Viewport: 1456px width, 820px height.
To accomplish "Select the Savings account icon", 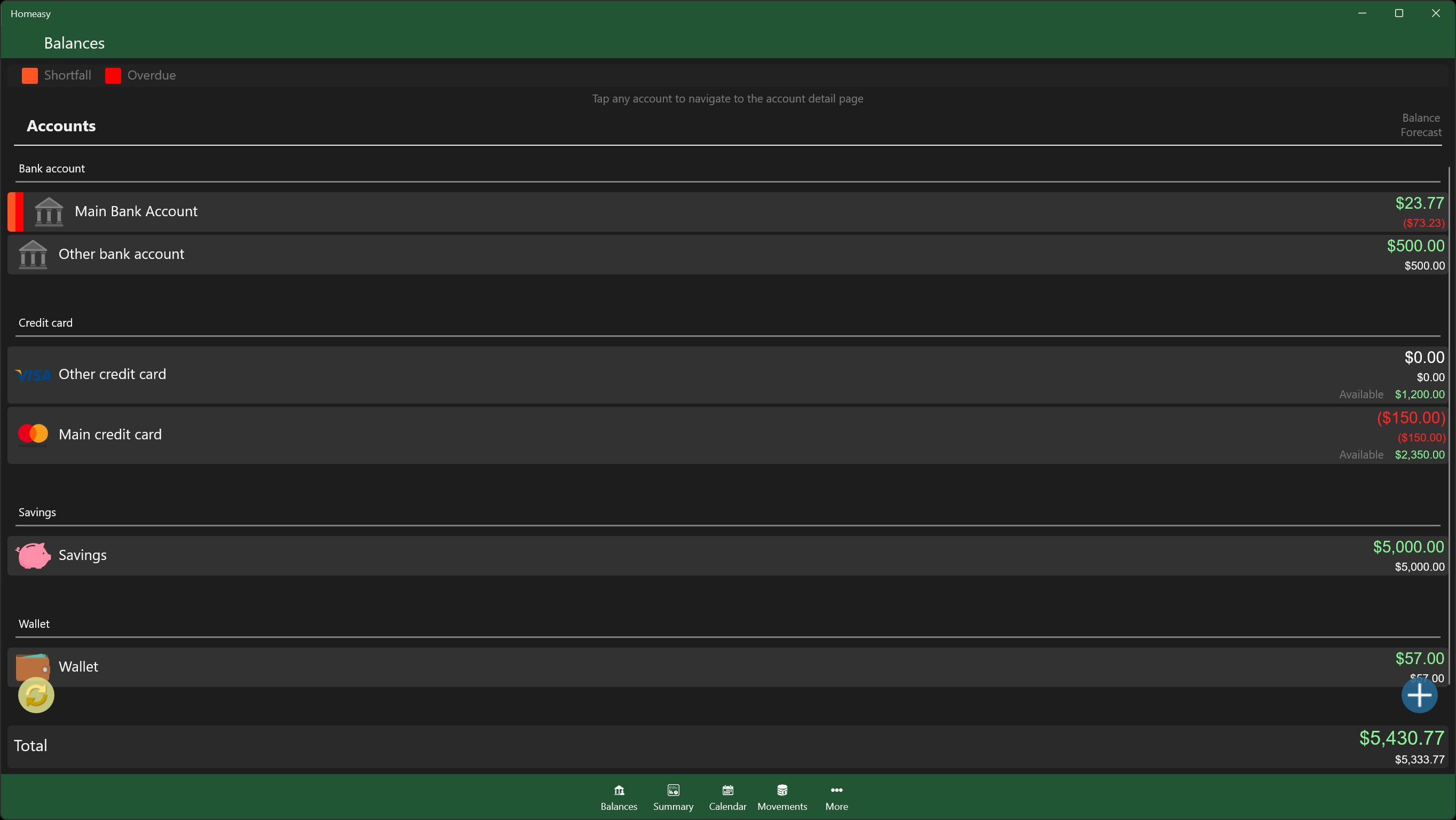I will click(33, 555).
